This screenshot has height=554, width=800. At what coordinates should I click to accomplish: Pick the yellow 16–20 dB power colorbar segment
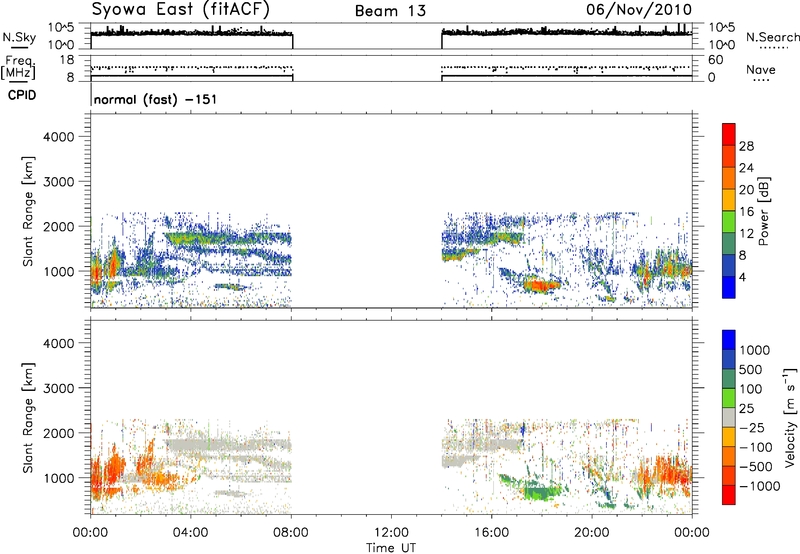click(x=729, y=199)
